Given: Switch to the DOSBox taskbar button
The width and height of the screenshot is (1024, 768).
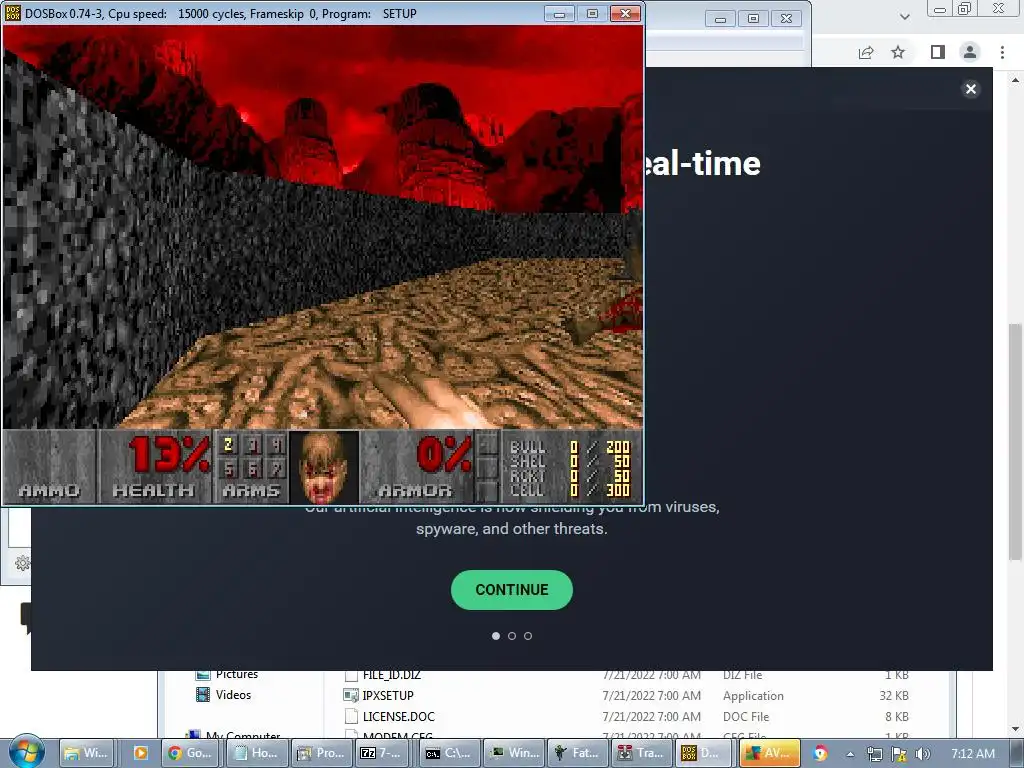Looking at the screenshot, I should [704, 753].
